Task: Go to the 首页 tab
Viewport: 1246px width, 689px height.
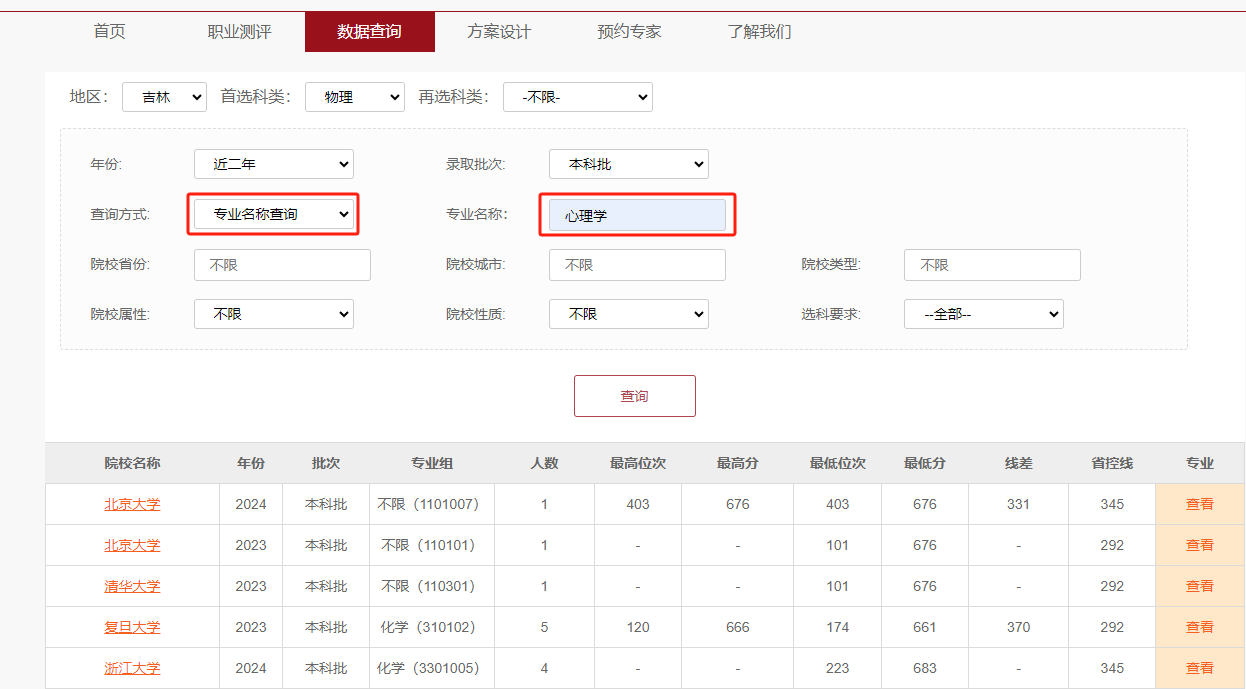Action: click(110, 32)
